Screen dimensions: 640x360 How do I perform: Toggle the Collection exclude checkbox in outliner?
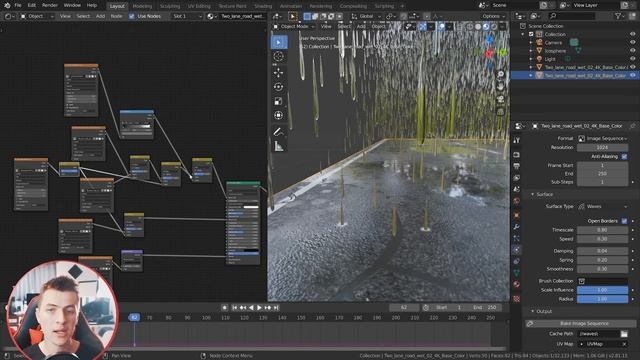pyautogui.click(x=531, y=34)
